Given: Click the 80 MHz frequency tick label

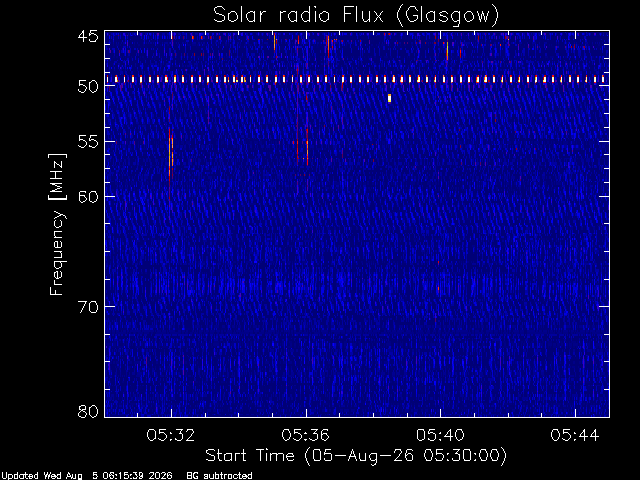Looking at the screenshot, I should point(88,411).
